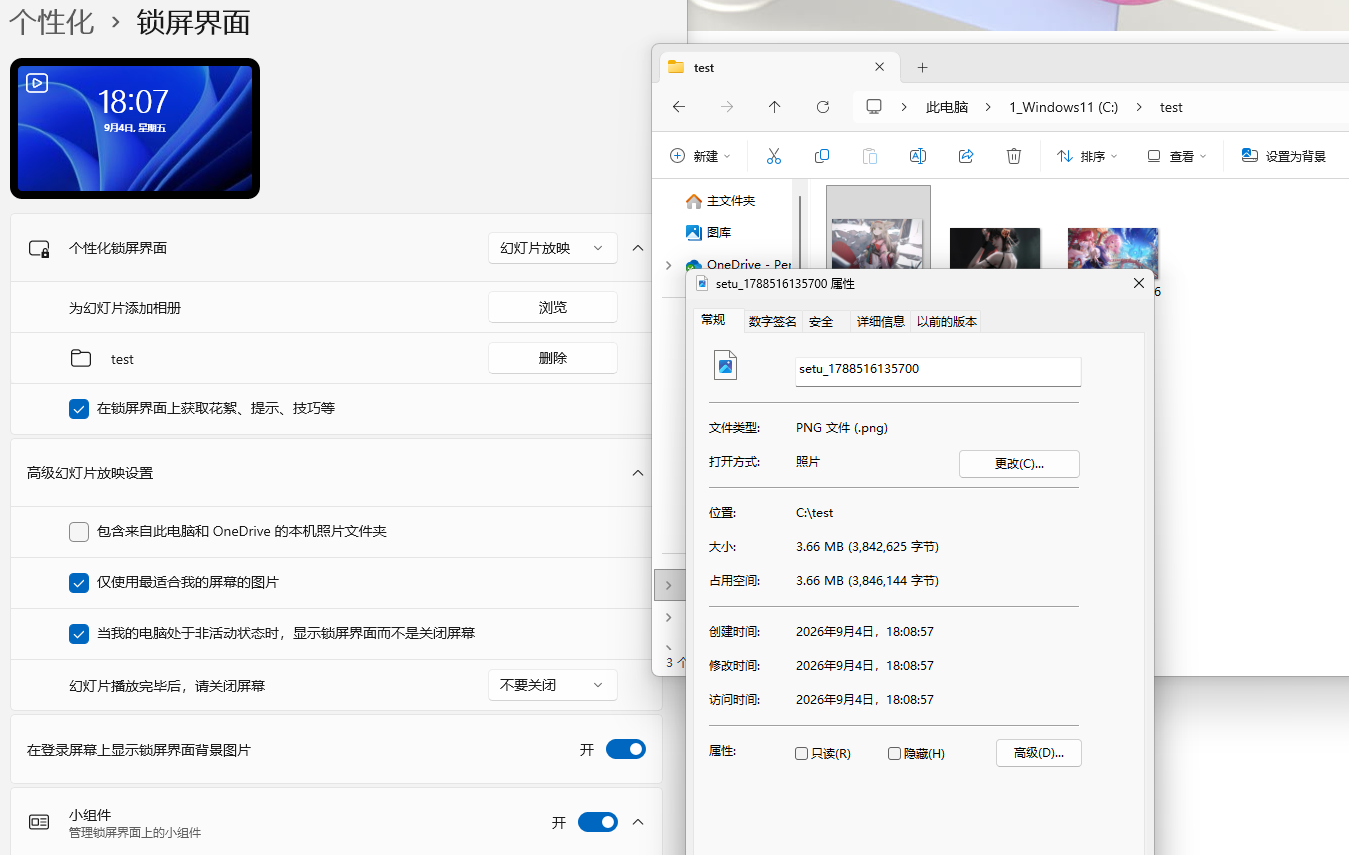The image size is (1349, 855).
Task: Switch to the 安全 tab
Action: coord(821,321)
